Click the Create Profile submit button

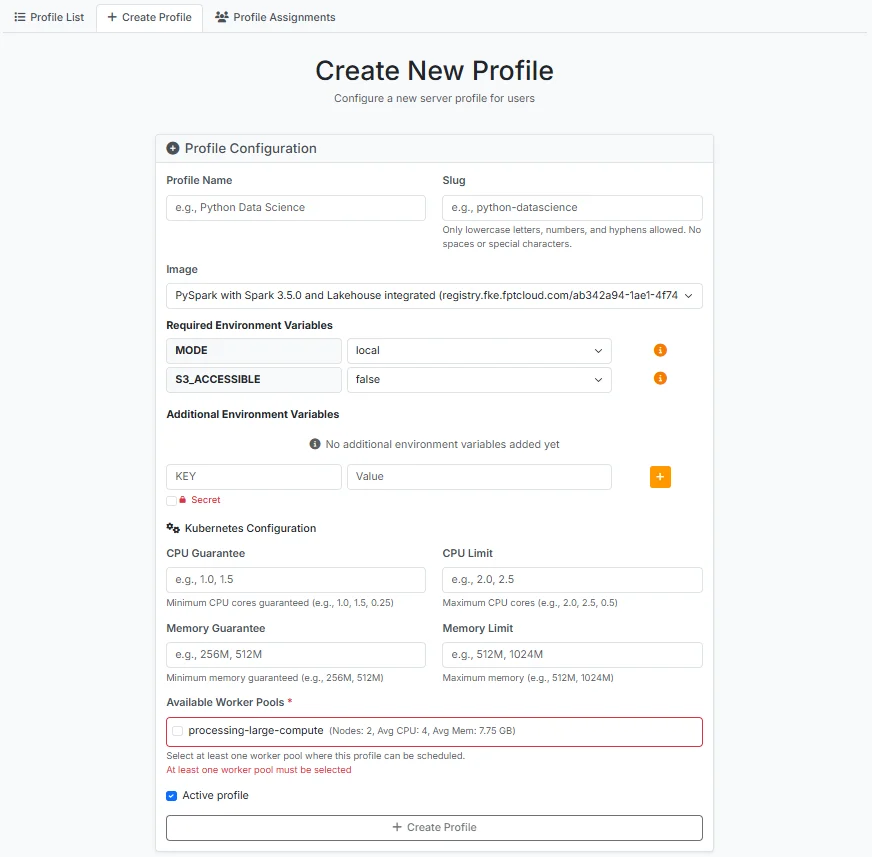[434, 828]
